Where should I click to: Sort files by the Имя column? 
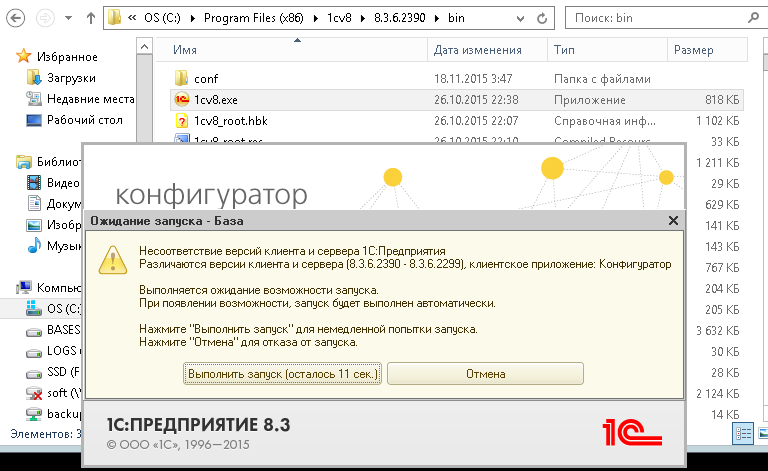pos(185,50)
